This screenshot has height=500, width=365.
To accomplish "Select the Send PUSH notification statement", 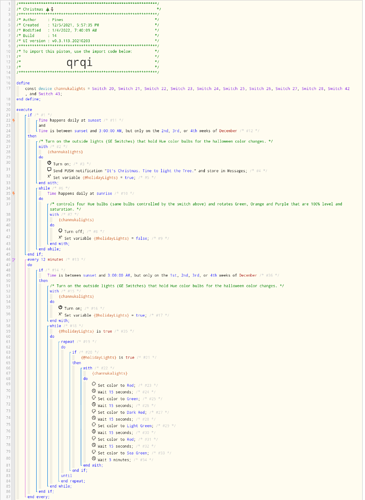I will (x=150, y=171).
